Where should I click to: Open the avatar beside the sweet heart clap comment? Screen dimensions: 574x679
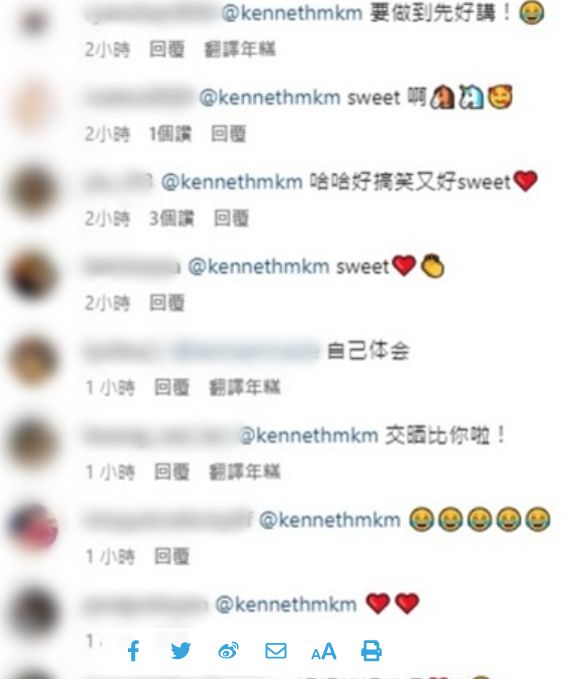click(33, 276)
